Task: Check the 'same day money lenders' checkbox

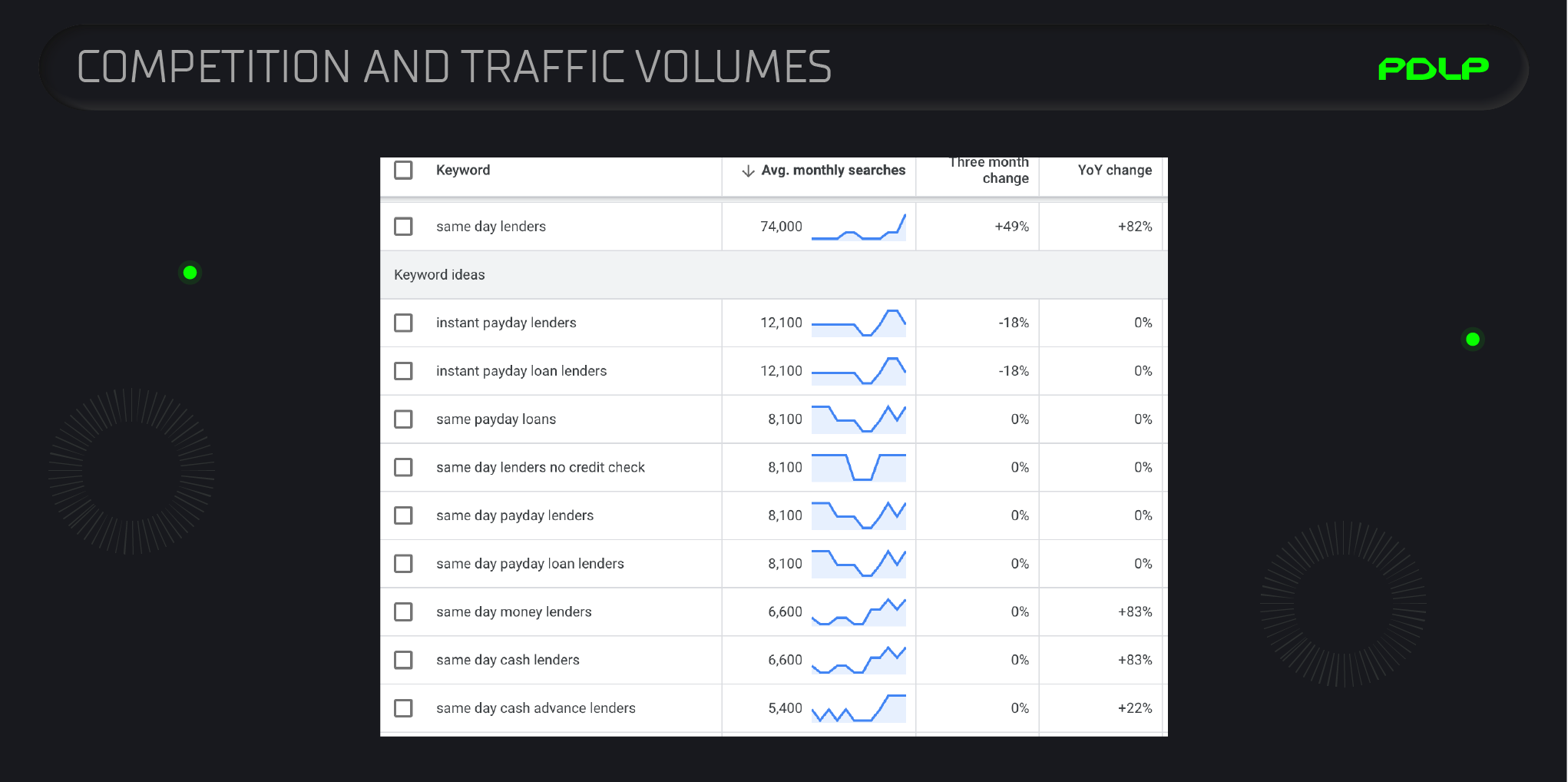Action: click(403, 611)
